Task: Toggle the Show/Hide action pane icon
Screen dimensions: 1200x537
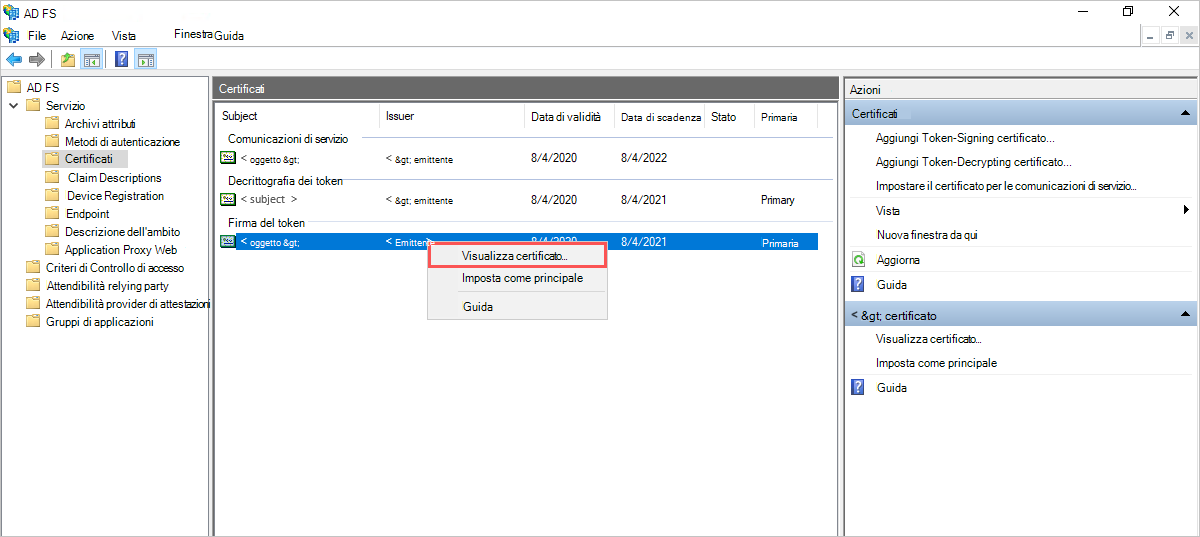Action: click(146, 59)
